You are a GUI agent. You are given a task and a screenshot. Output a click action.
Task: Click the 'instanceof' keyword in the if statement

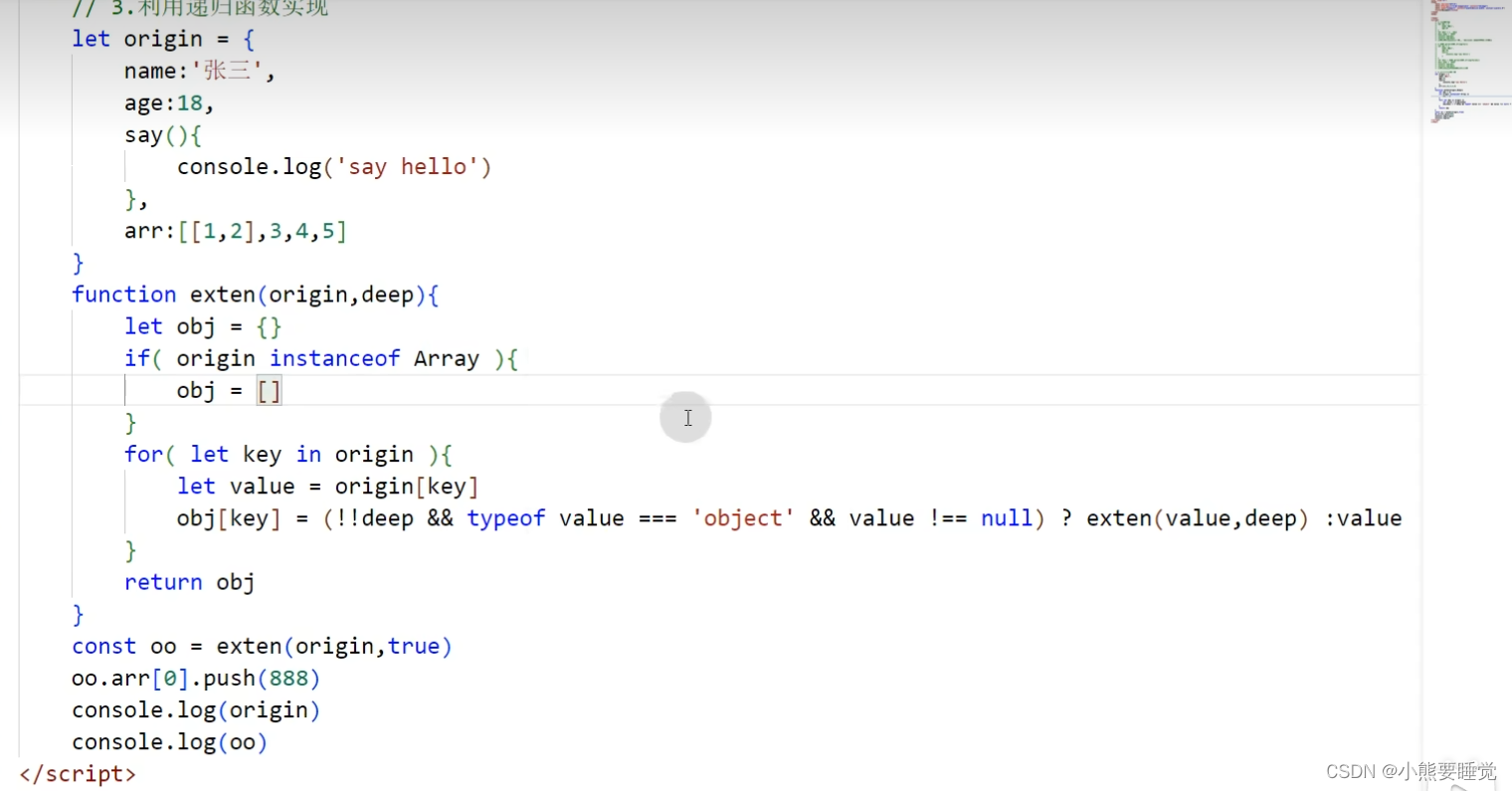(x=334, y=358)
